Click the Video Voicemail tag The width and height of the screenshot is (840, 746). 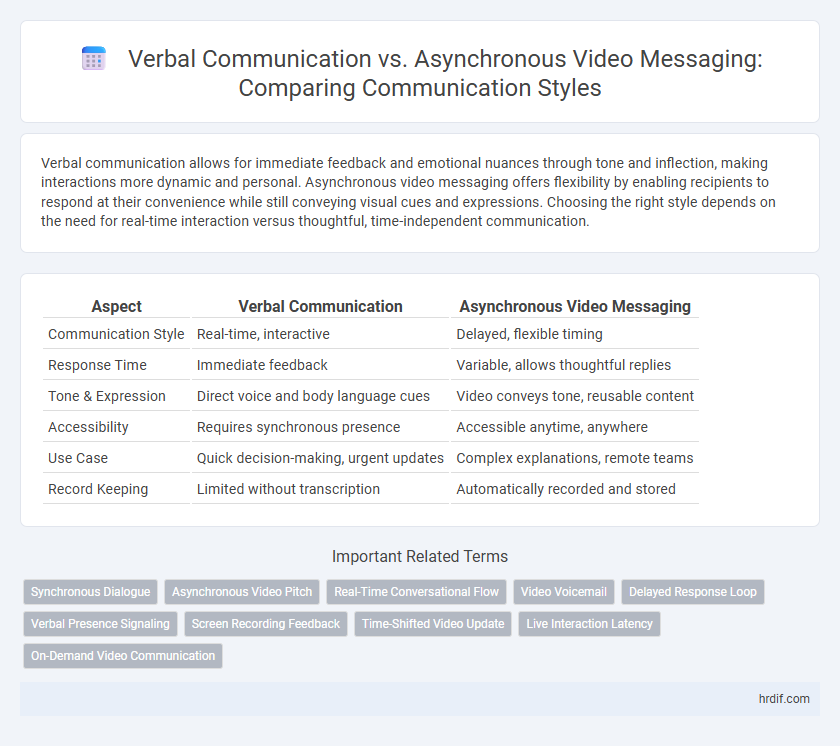[564, 592]
